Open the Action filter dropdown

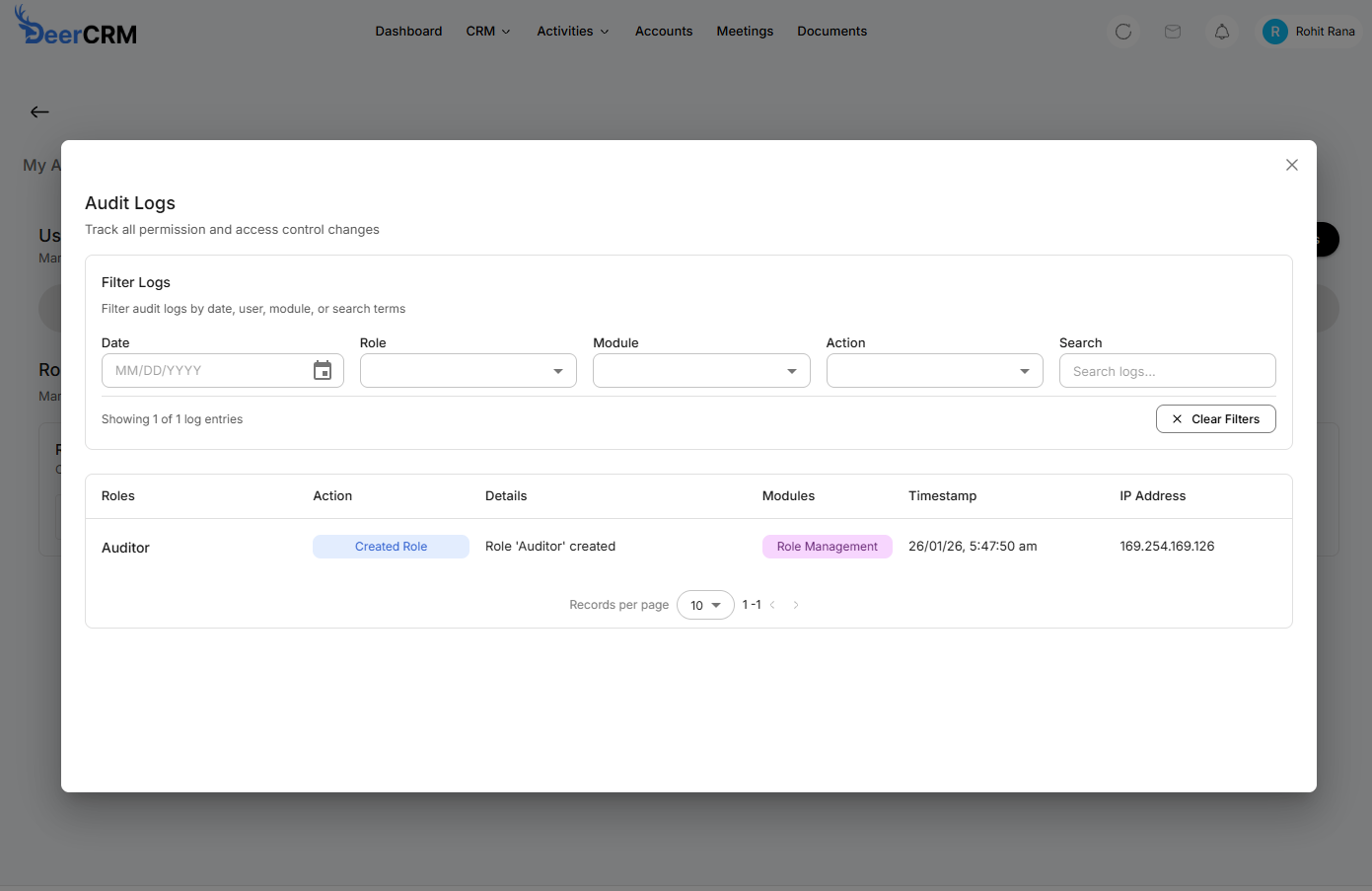coord(934,370)
